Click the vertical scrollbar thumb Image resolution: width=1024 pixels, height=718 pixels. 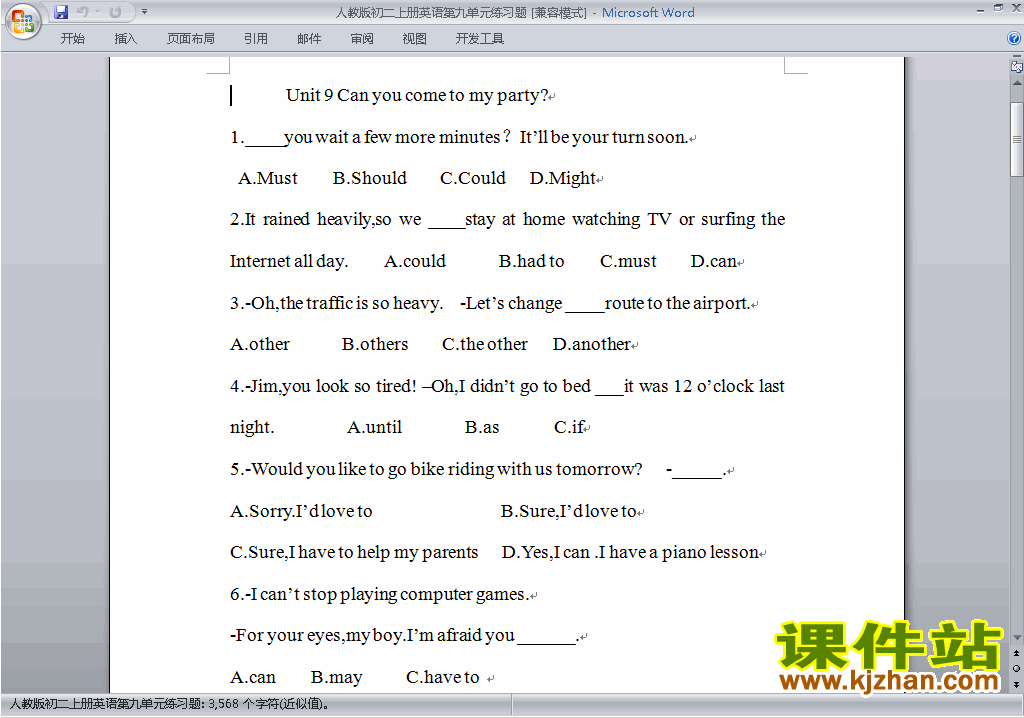click(1017, 139)
